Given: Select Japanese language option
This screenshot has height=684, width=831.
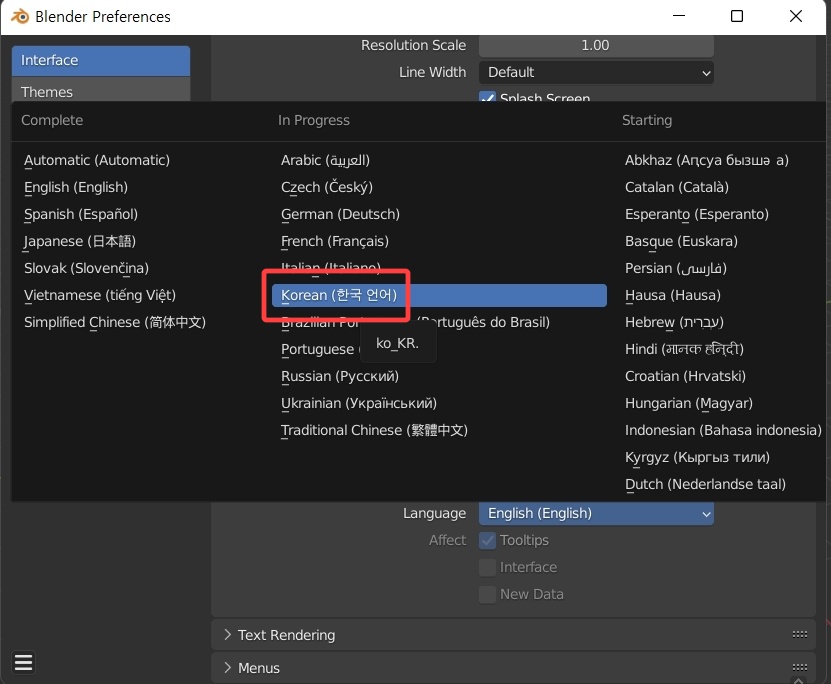Looking at the screenshot, I should click(80, 241).
